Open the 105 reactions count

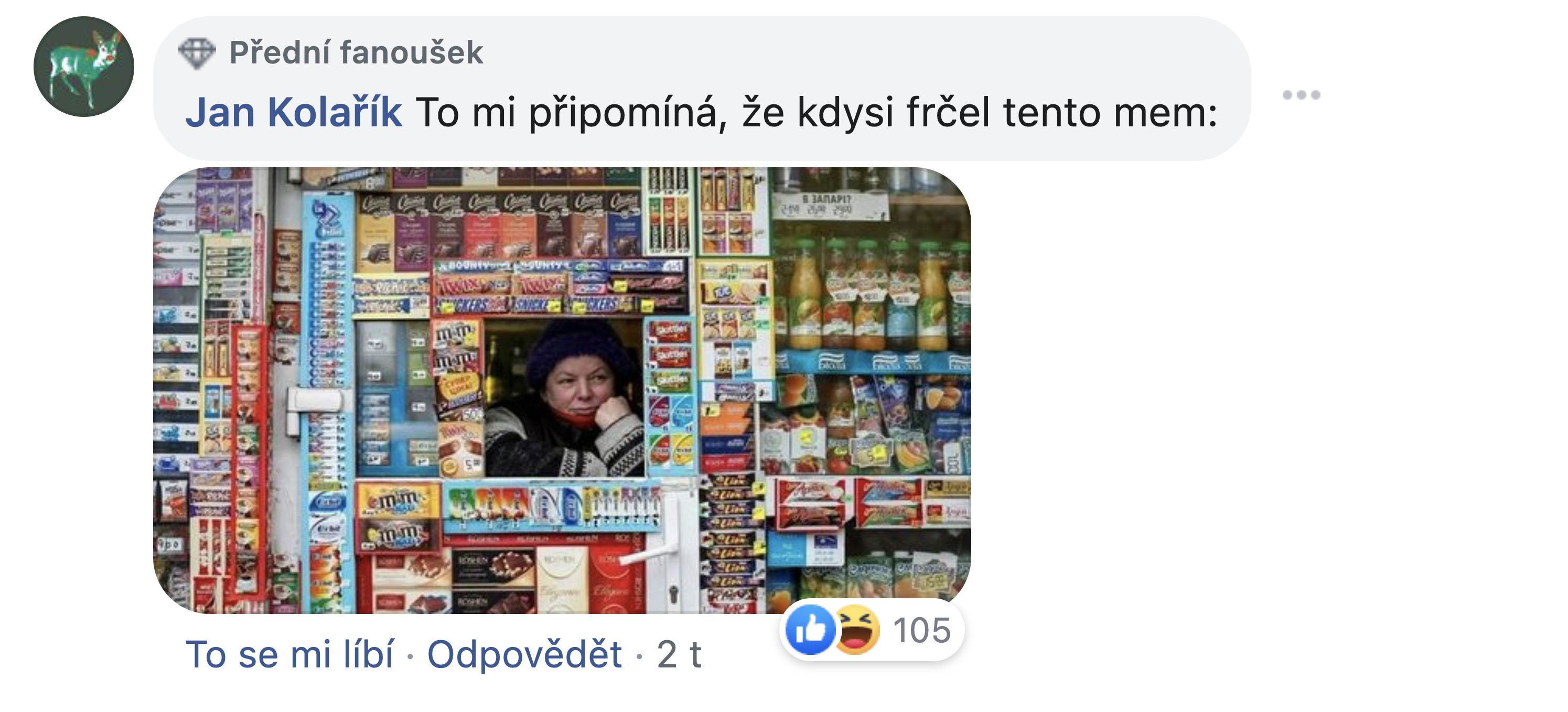921,630
